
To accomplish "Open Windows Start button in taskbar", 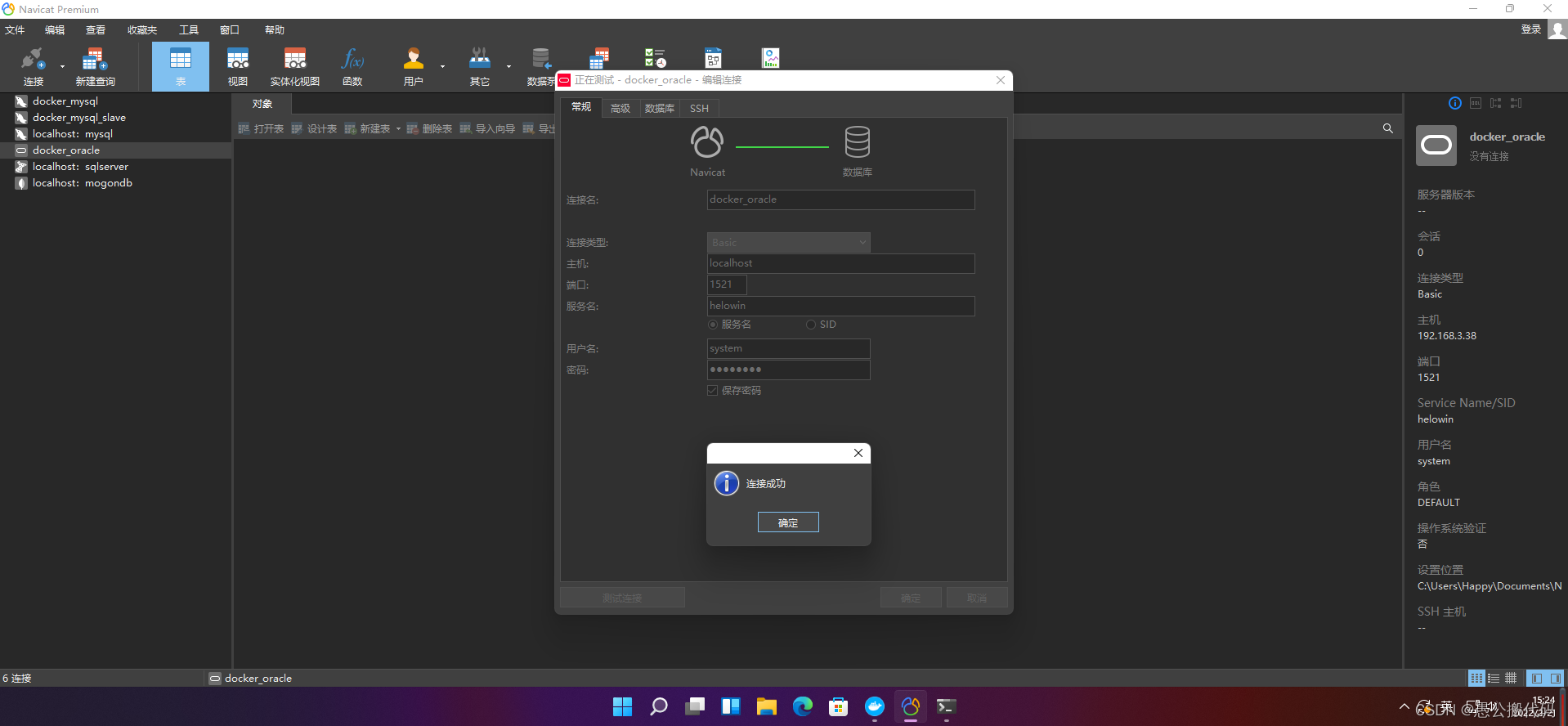I will (x=623, y=706).
